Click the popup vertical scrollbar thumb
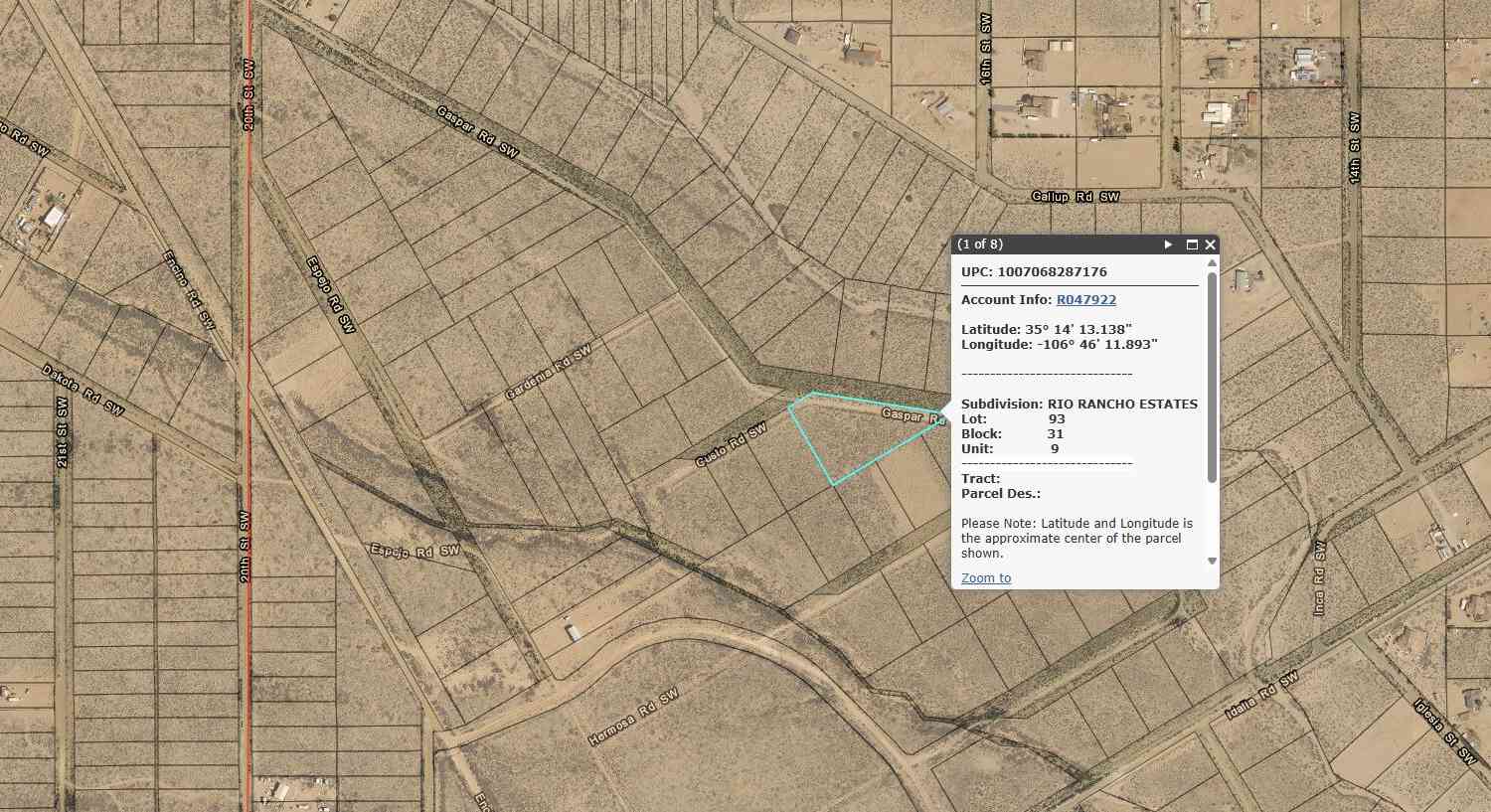This screenshot has height=812, width=1491. click(1212, 378)
